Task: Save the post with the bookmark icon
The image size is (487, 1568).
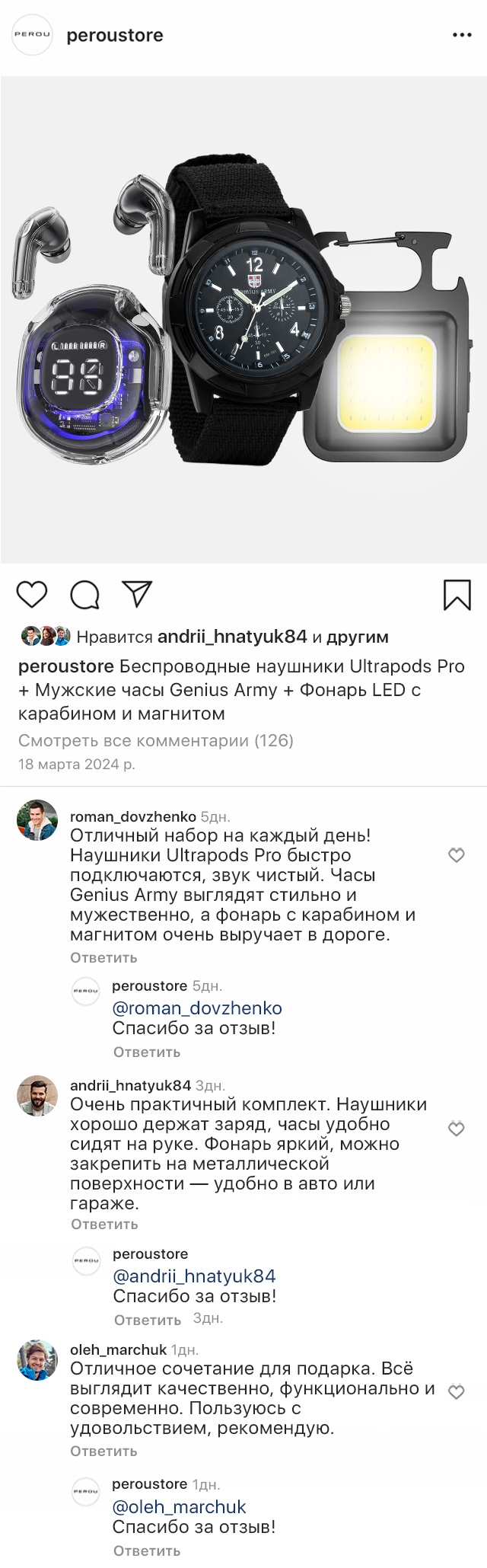Action: point(457,595)
